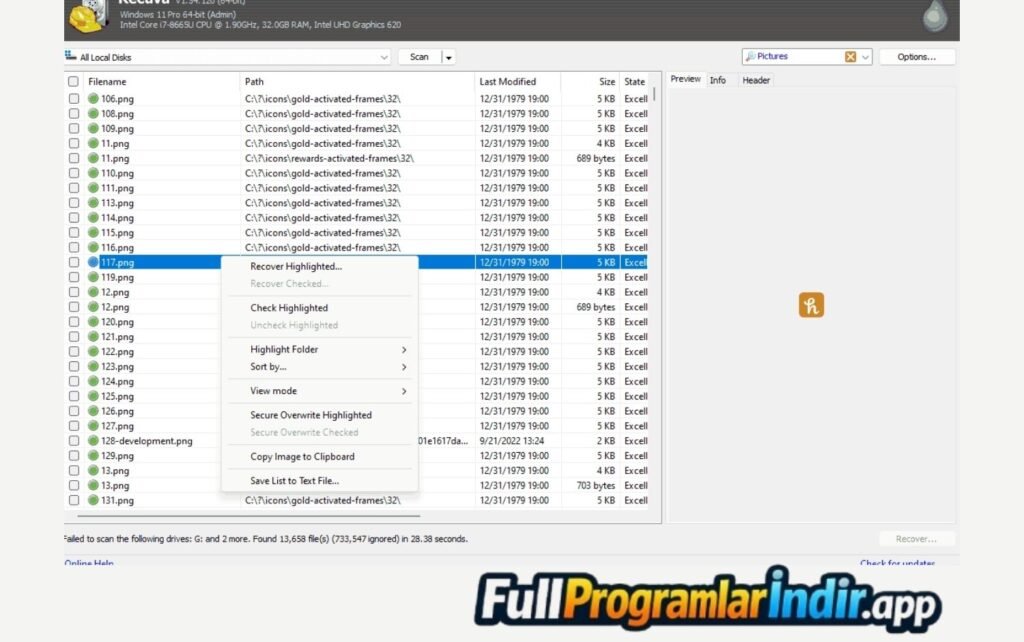
Task: Click the Scan button
Action: point(419,58)
